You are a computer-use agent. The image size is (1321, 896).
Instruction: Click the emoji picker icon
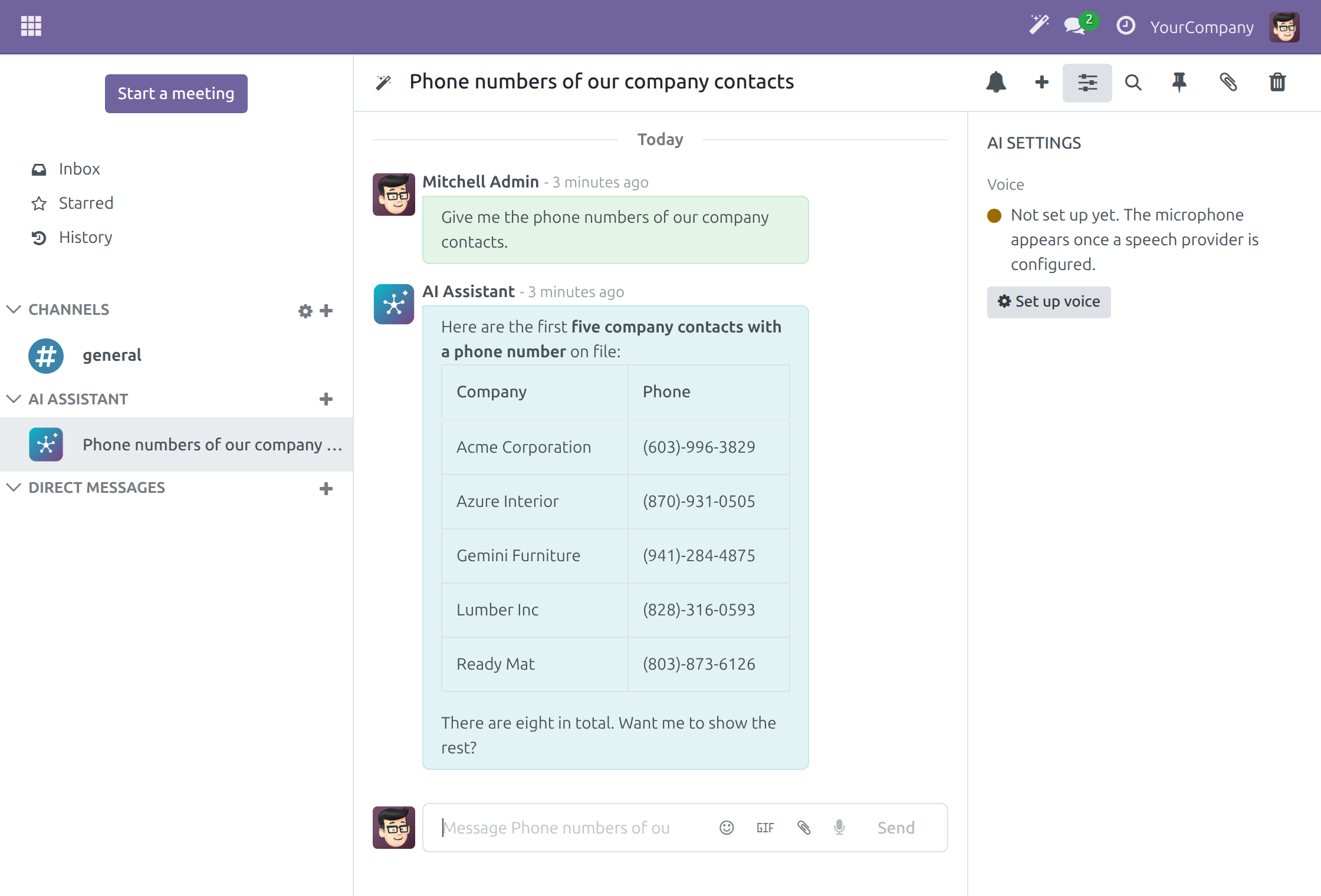[727, 828]
